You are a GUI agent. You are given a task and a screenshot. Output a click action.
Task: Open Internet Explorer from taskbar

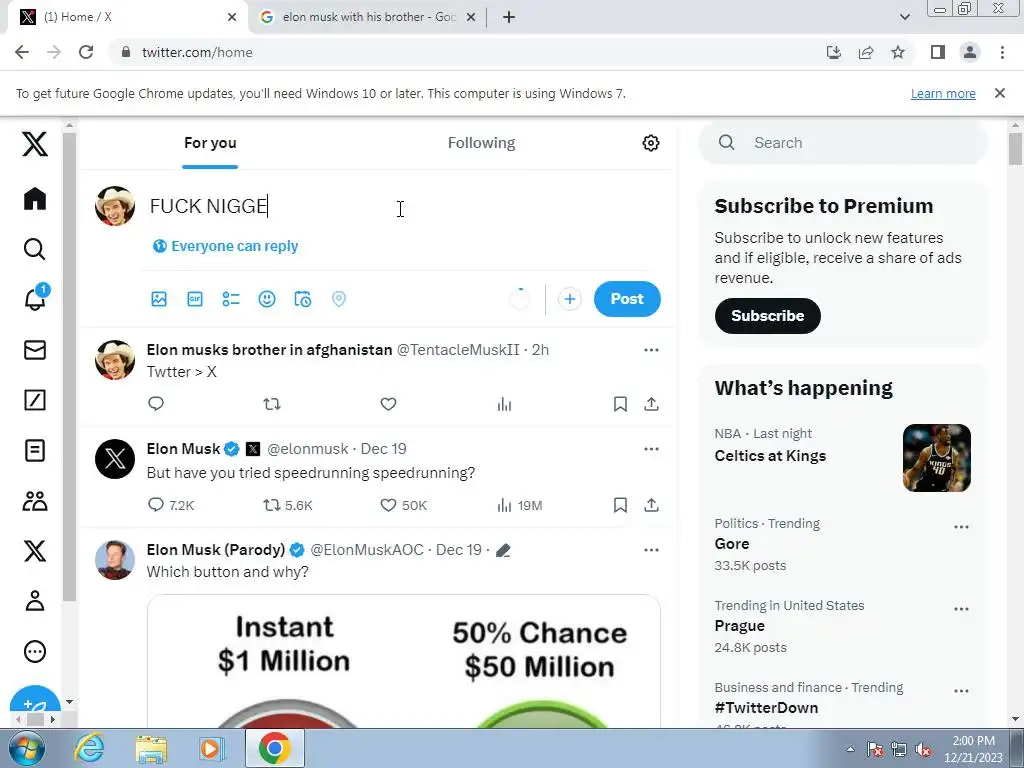click(89, 749)
